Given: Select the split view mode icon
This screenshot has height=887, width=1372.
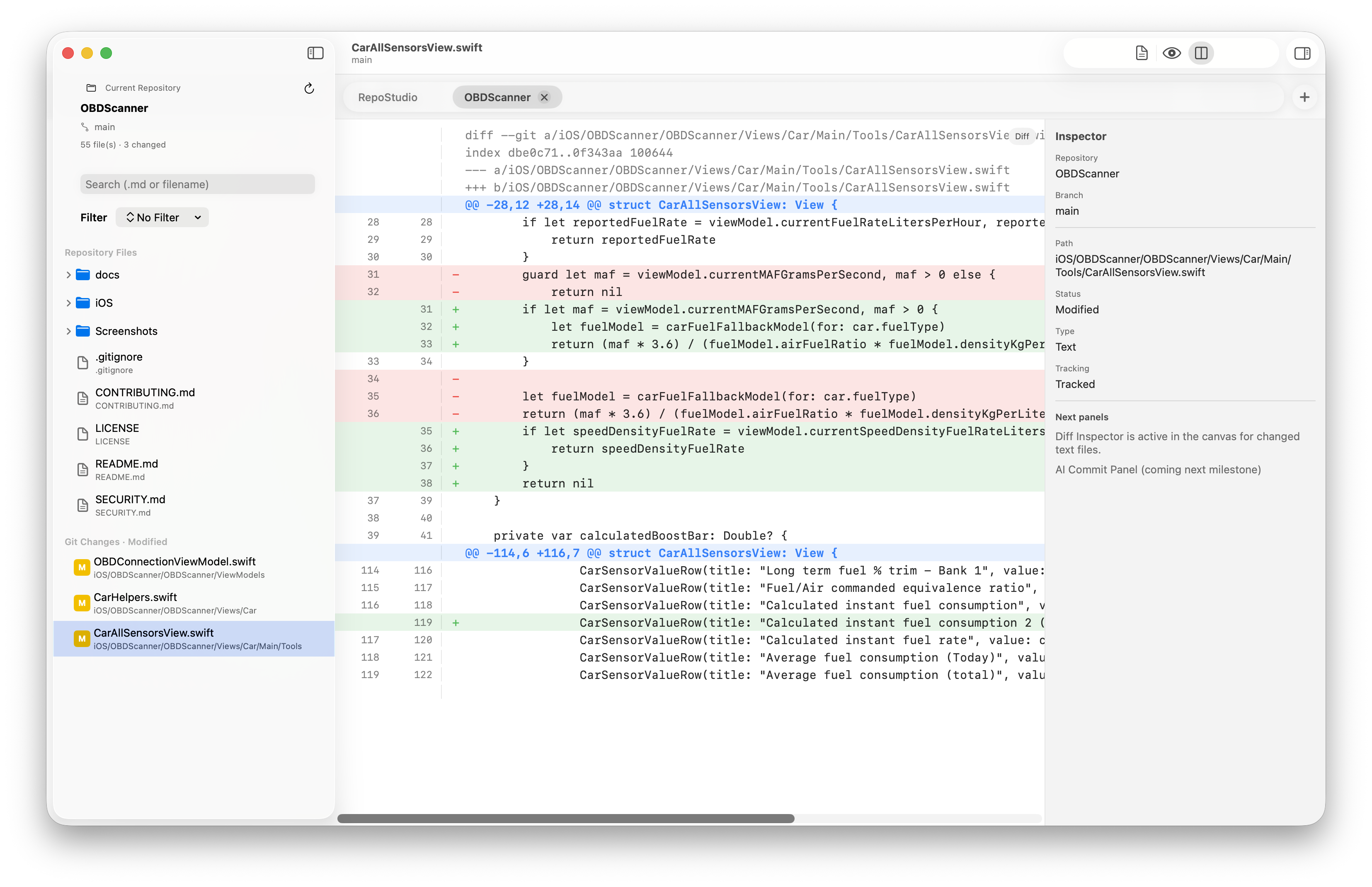Looking at the screenshot, I should click(x=1201, y=53).
